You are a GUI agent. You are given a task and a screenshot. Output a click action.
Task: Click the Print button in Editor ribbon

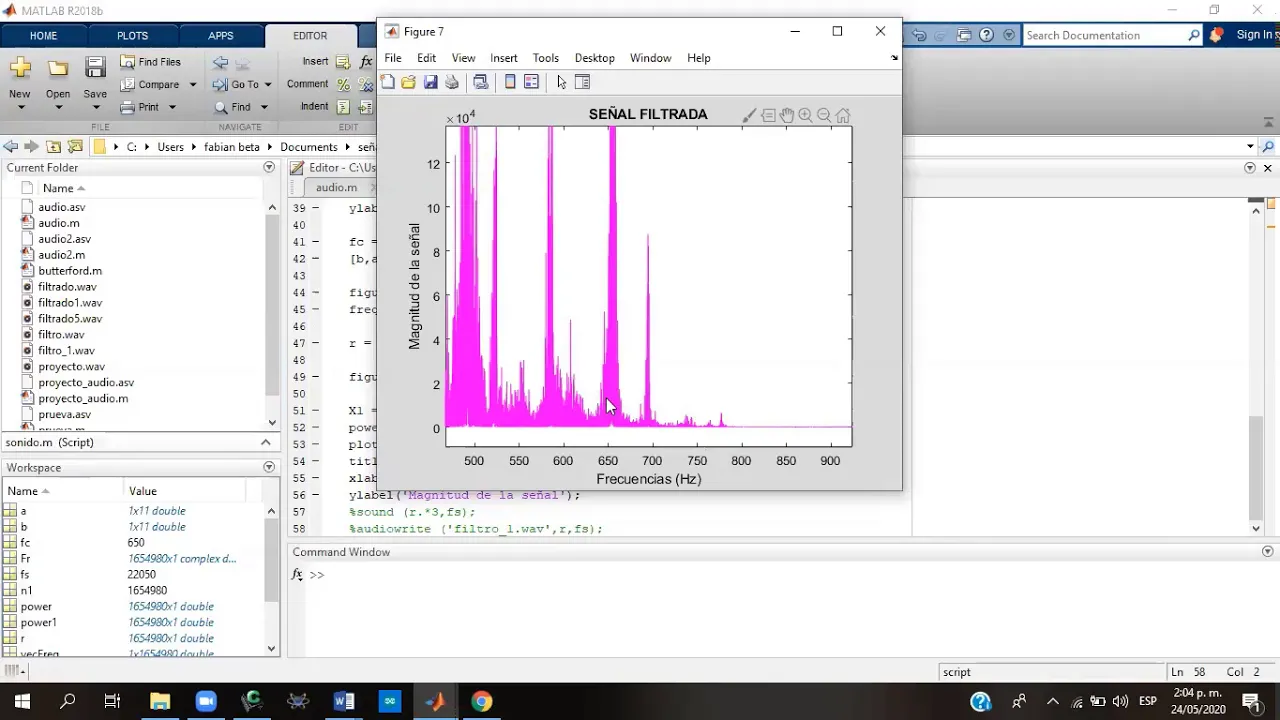coord(140,107)
